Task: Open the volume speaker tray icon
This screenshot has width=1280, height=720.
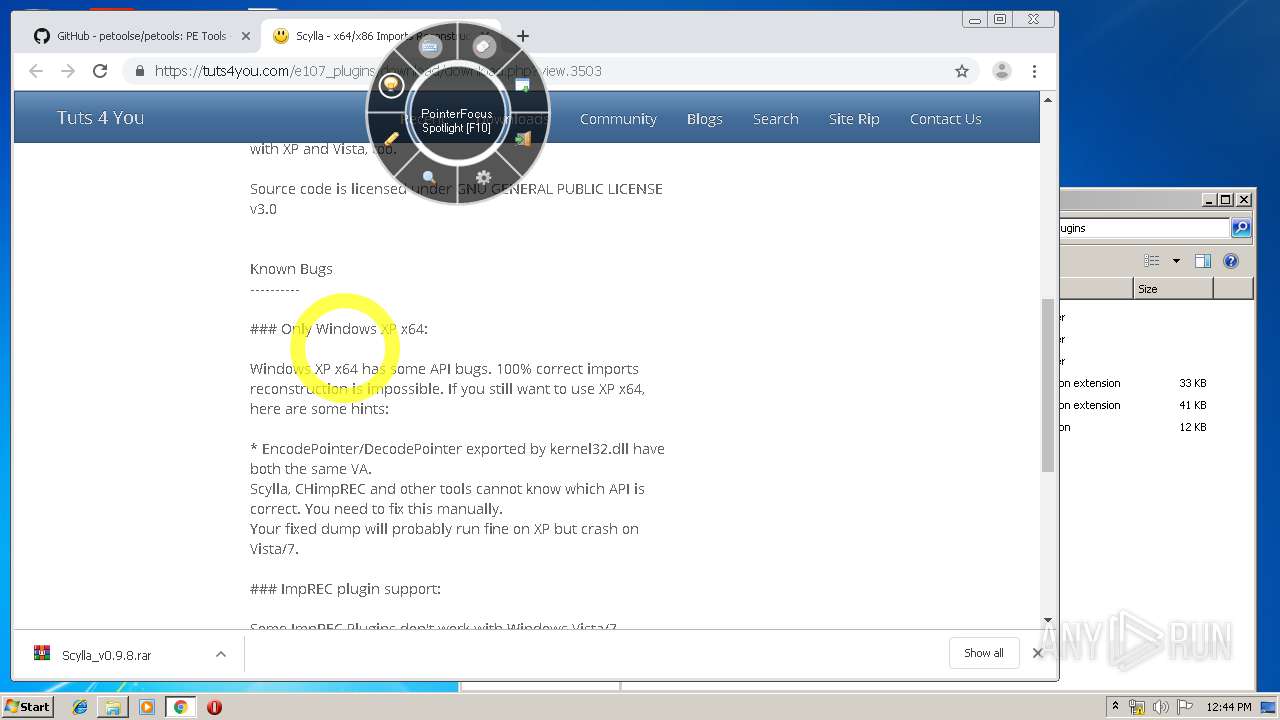Action: point(1162,706)
